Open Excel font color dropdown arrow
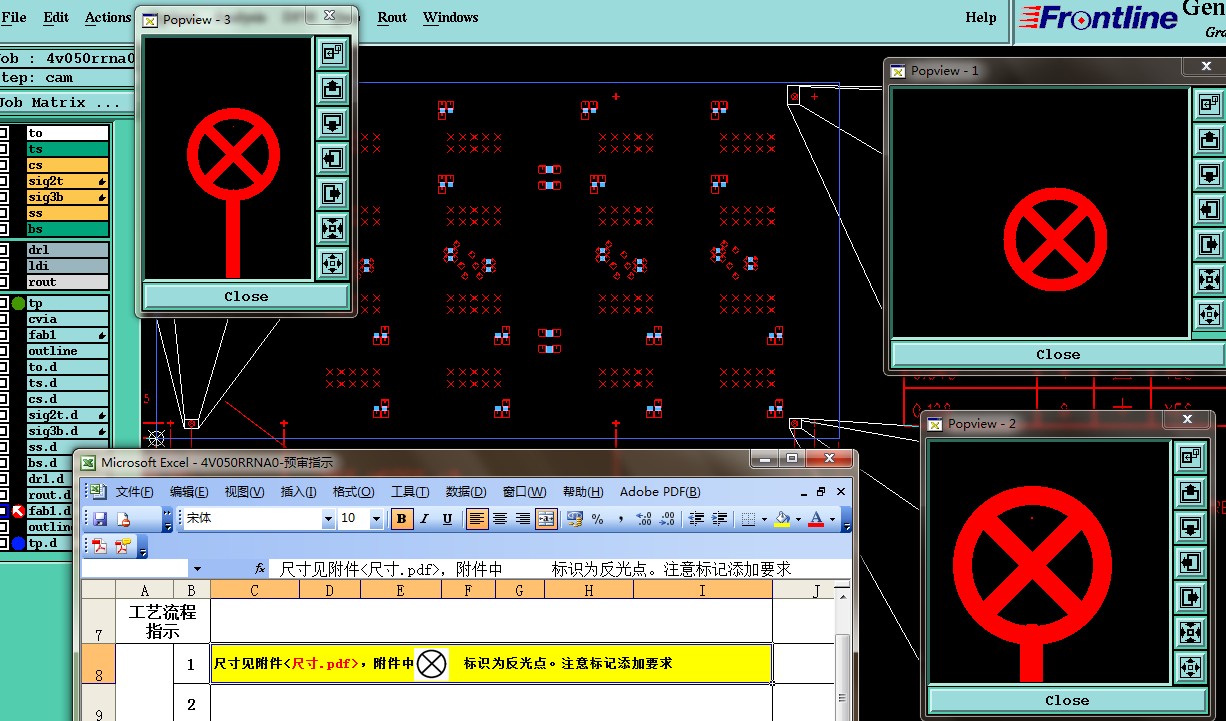 (832, 519)
